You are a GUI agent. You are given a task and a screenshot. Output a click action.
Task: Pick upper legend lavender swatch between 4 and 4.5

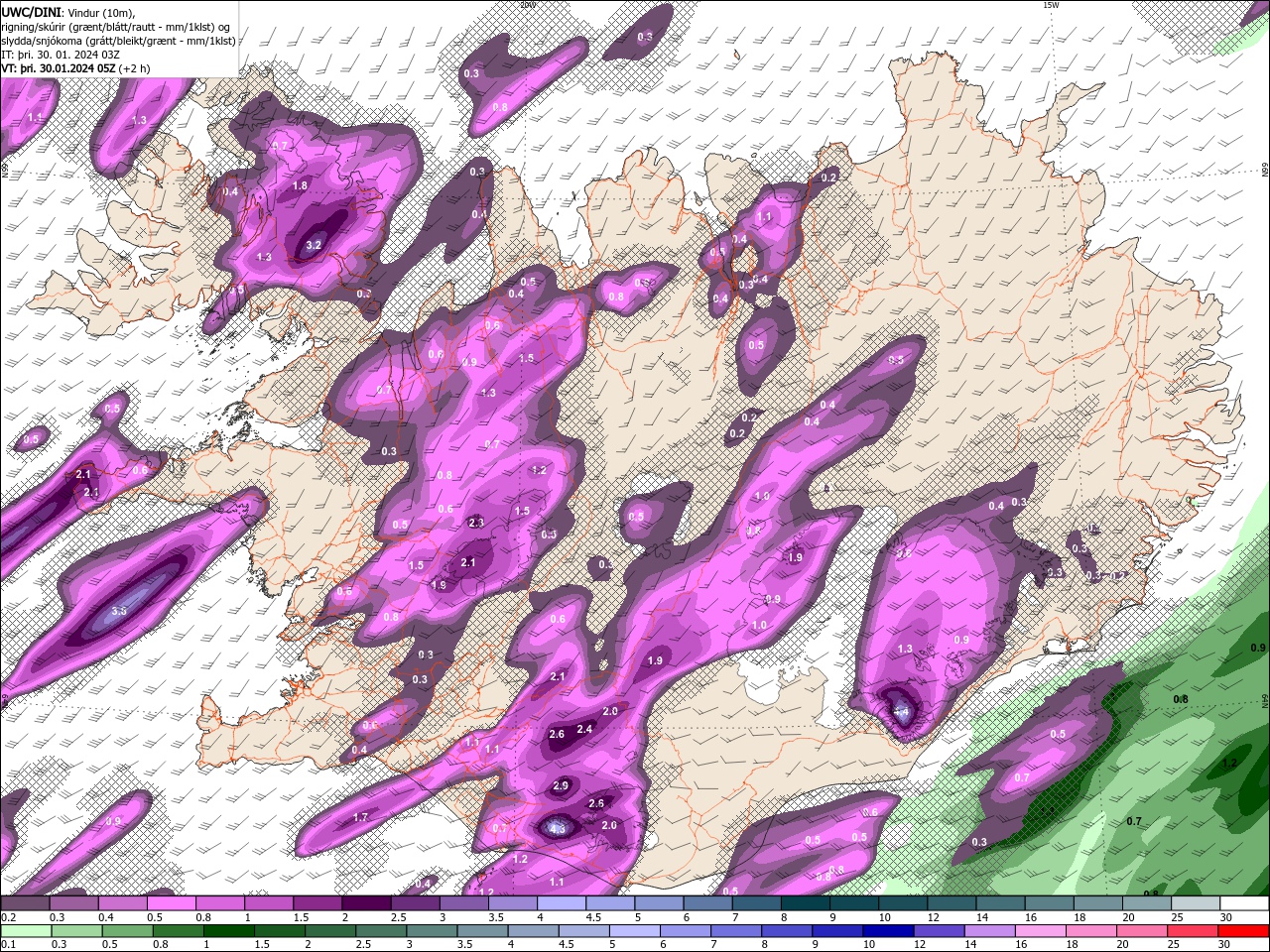click(561, 903)
